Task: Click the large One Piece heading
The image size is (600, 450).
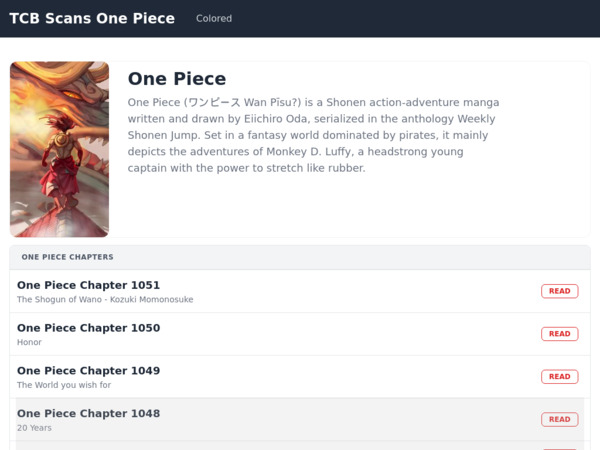Action: coord(177,79)
